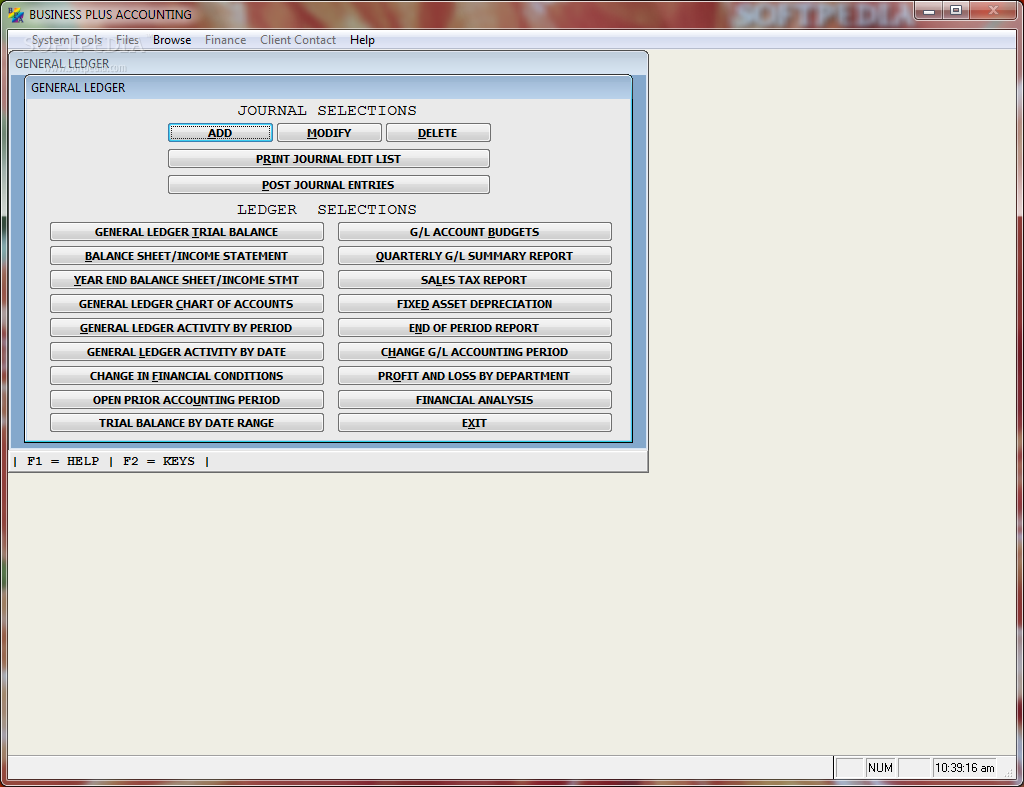Open Balance Sheet/Income Statement
The height and width of the screenshot is (787, 1024).
pos(187,256)
